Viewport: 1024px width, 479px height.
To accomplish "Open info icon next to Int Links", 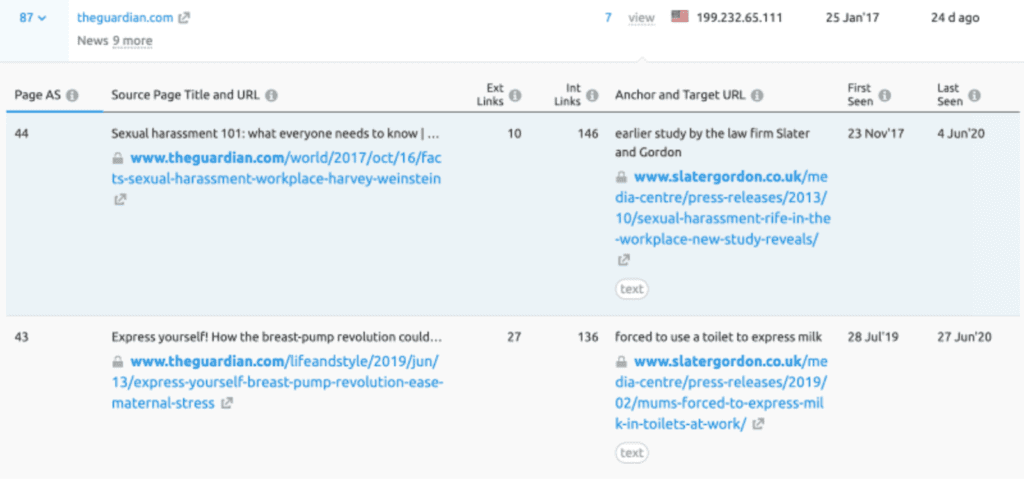I will point(592,95).
